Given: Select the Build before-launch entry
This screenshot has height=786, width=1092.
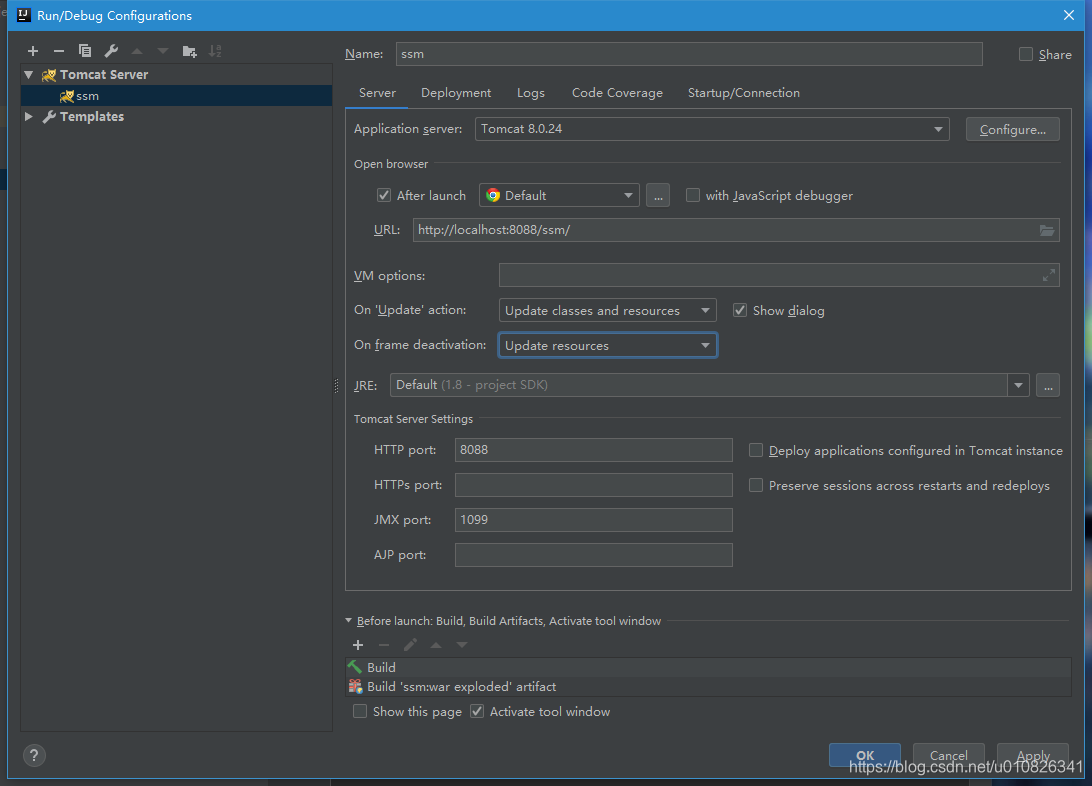Looking at the screenshot, I should (x=708, y=667).
